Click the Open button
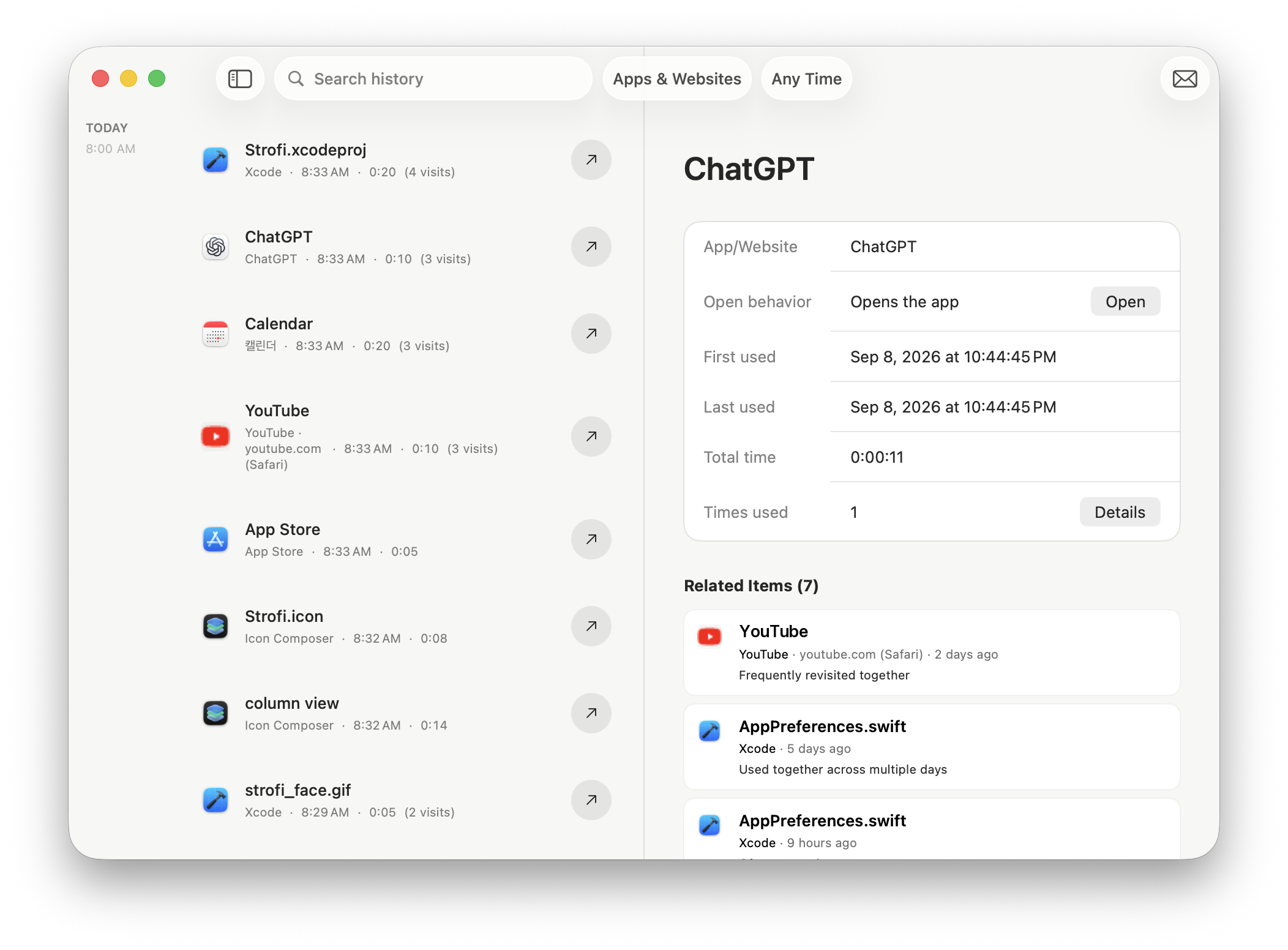This screenshot has width=1288, height=950. coord(1125,302)
